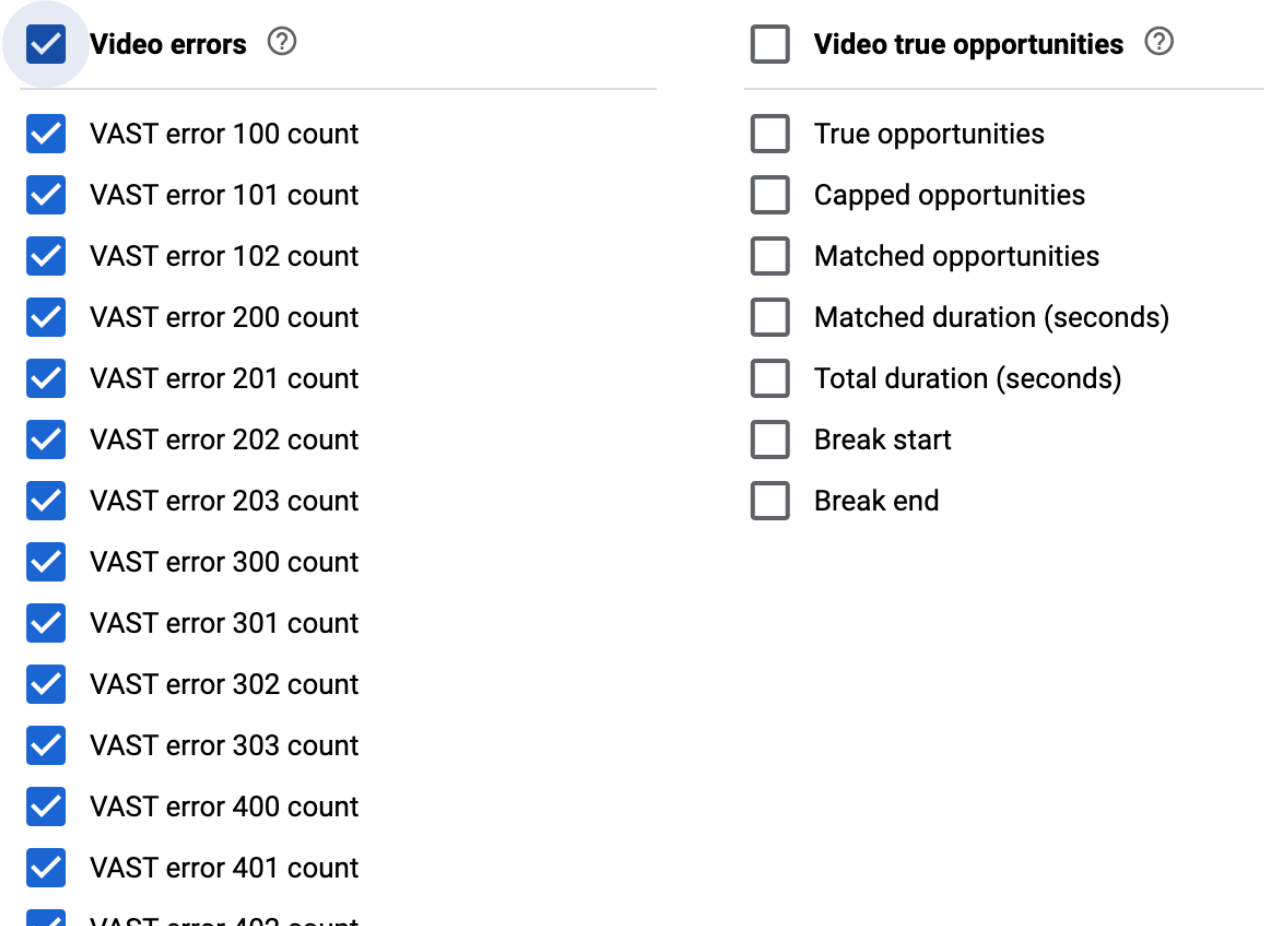Check the Capped opportunities box
The height and width of the screenshot is (926, 1264).
[770, 195]
